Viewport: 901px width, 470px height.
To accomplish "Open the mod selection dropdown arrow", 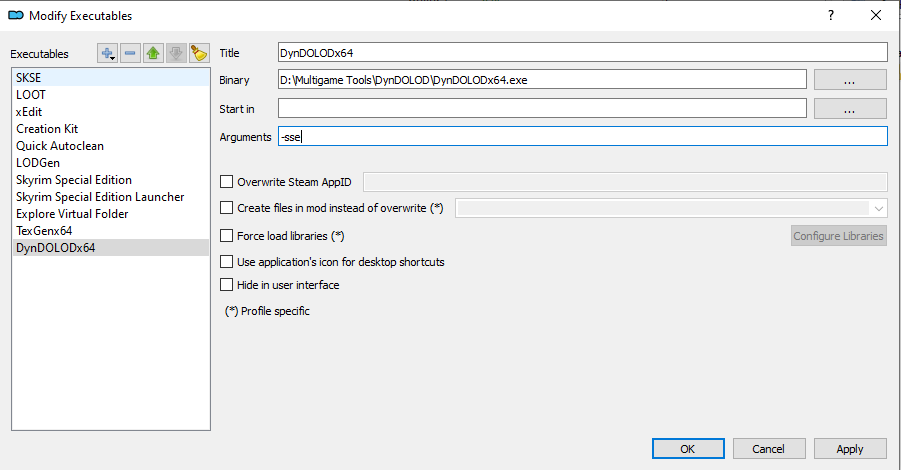I will pyautogui.click(x=878, y=208).
